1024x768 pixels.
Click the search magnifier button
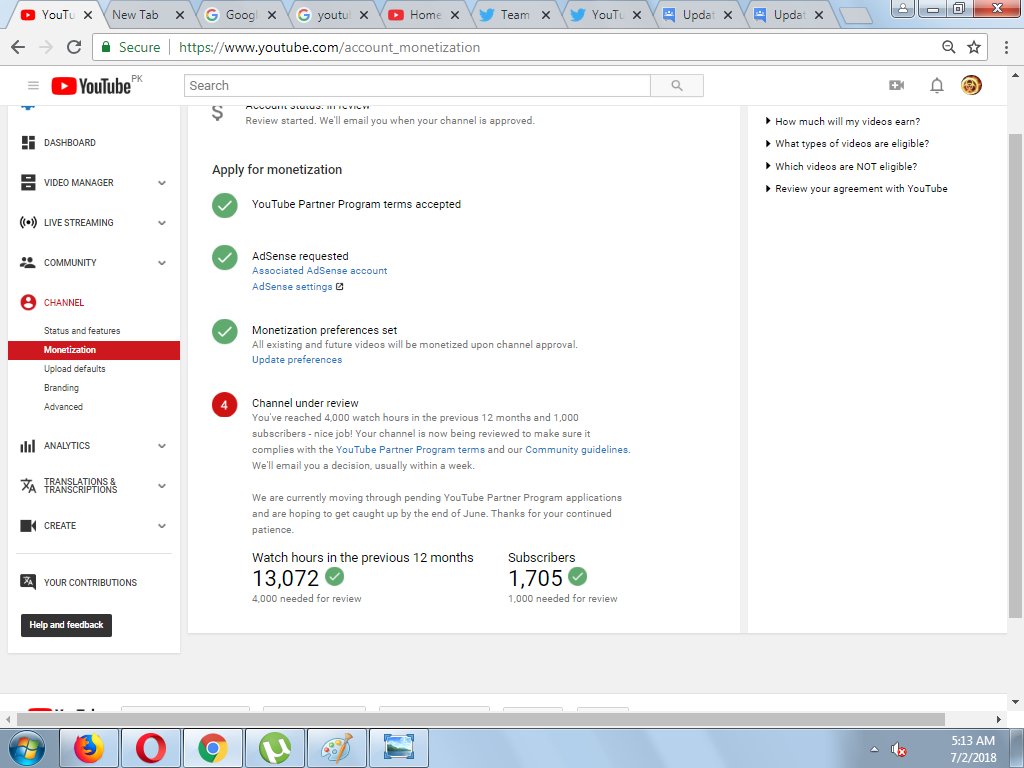(x=677, y=86)
